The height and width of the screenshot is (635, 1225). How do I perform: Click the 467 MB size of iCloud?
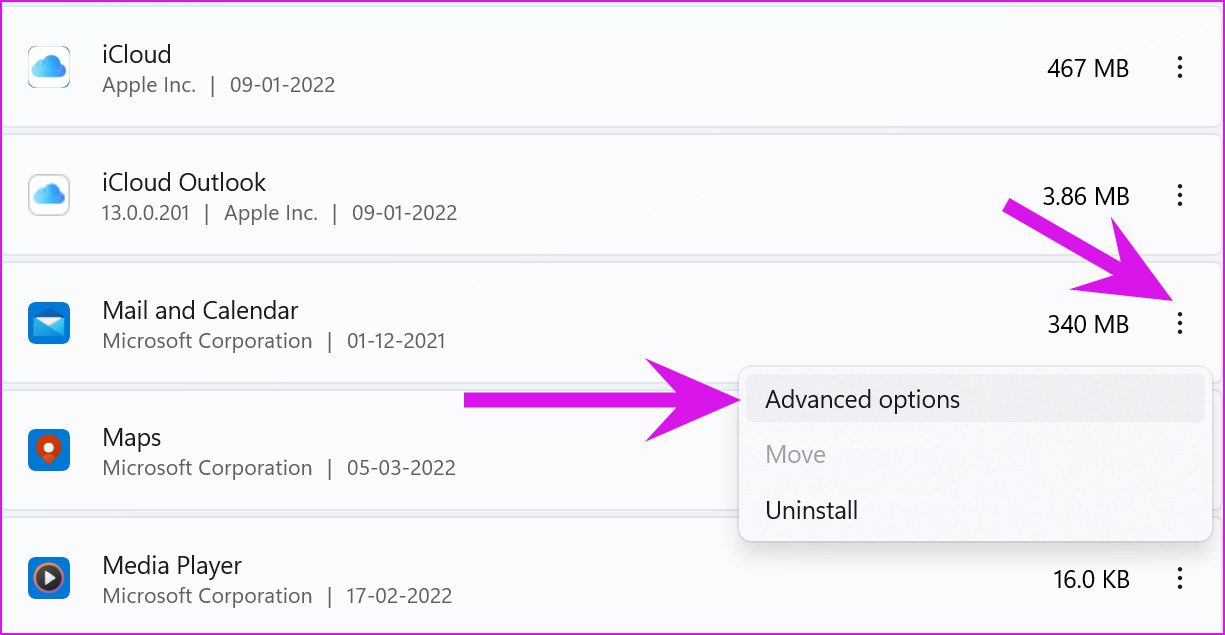[1088, 68]
